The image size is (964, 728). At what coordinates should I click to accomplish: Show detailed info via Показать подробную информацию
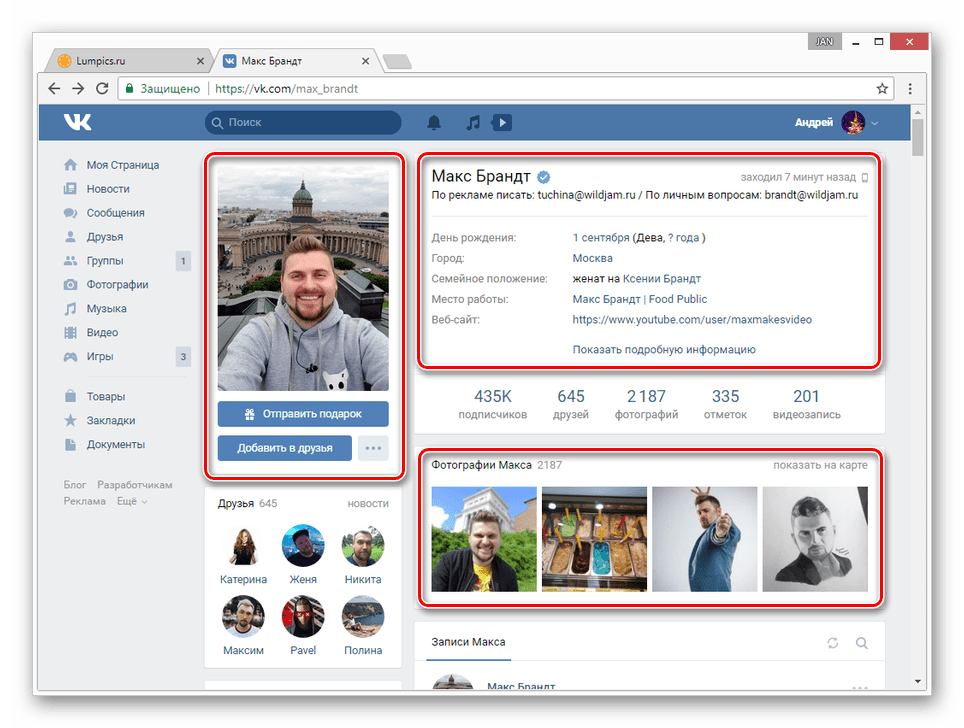tap(664, 349)
